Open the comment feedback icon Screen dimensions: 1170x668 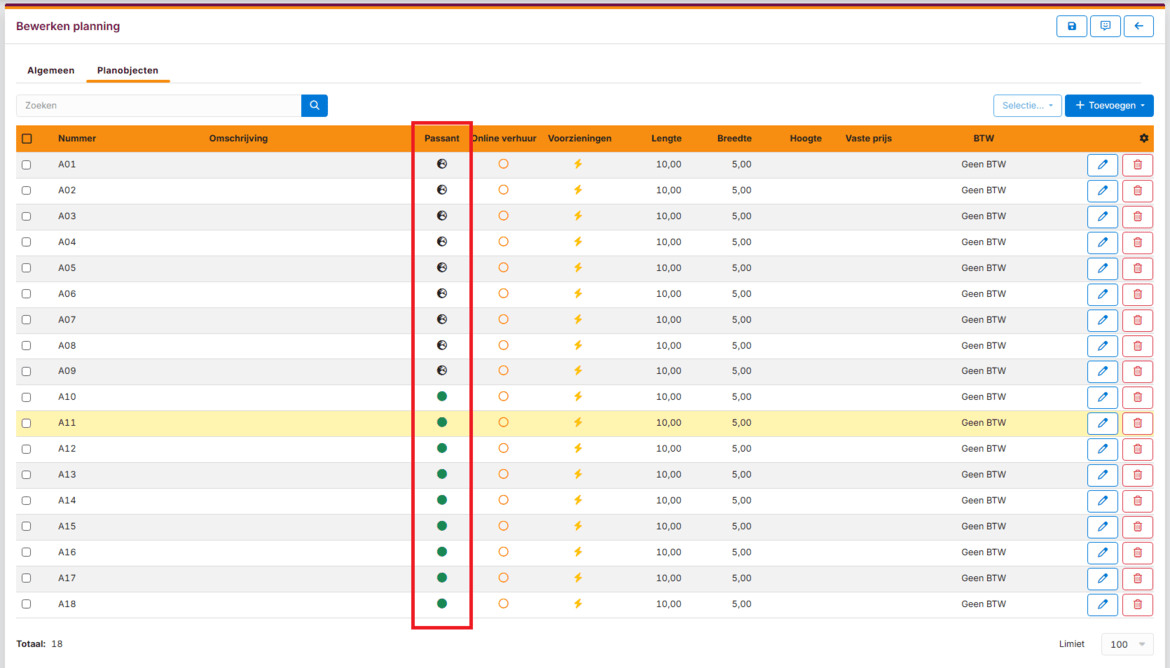[1105, 26]
